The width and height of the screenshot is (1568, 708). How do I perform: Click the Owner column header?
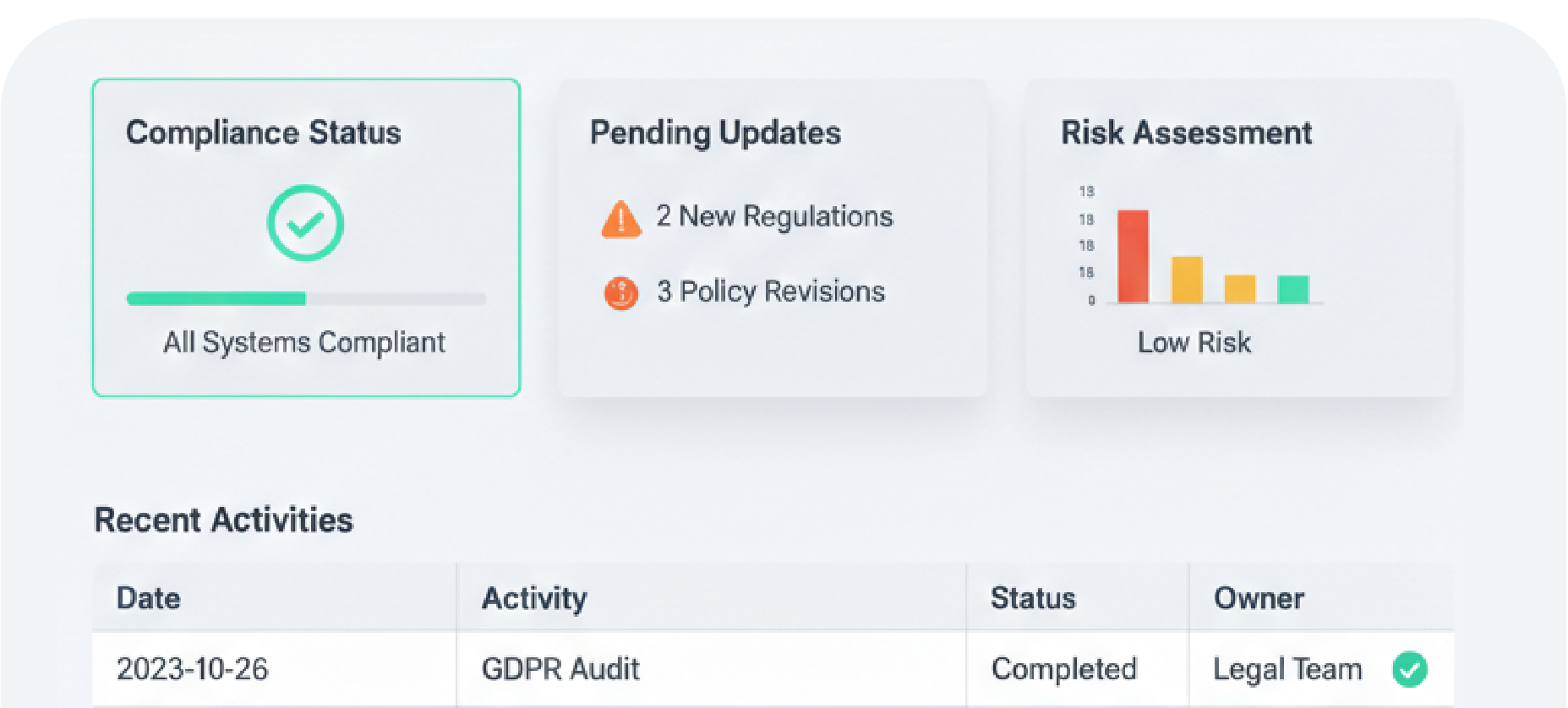(x=1259, y=598)
